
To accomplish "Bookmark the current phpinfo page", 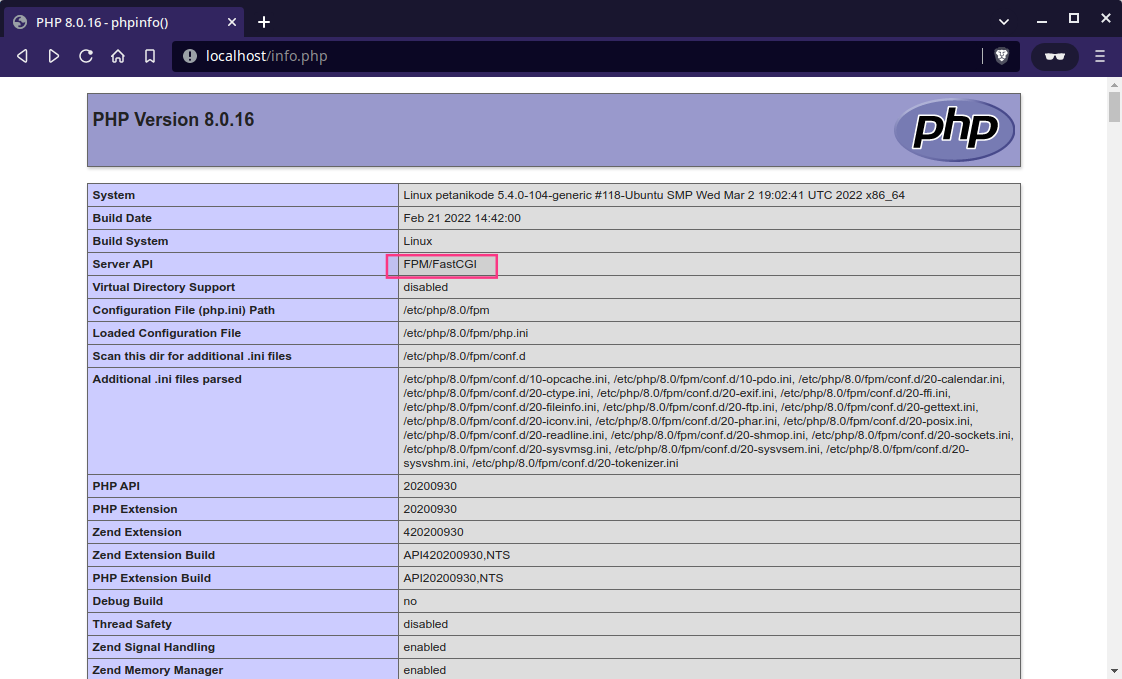I will tap(148, 56).
